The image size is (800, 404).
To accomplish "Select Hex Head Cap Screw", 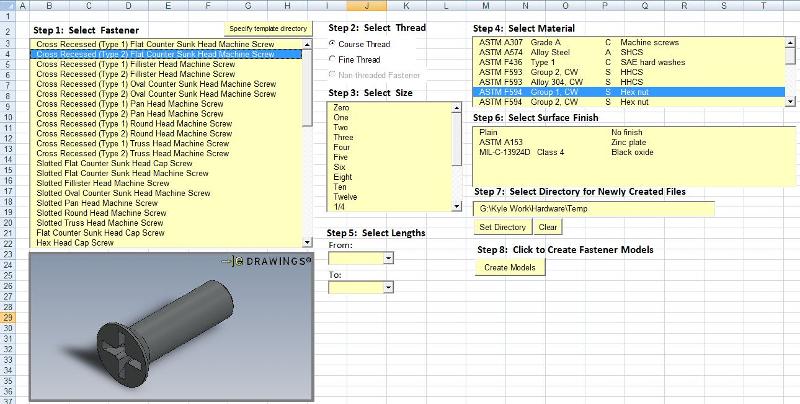I will click(x=166, y=243).
